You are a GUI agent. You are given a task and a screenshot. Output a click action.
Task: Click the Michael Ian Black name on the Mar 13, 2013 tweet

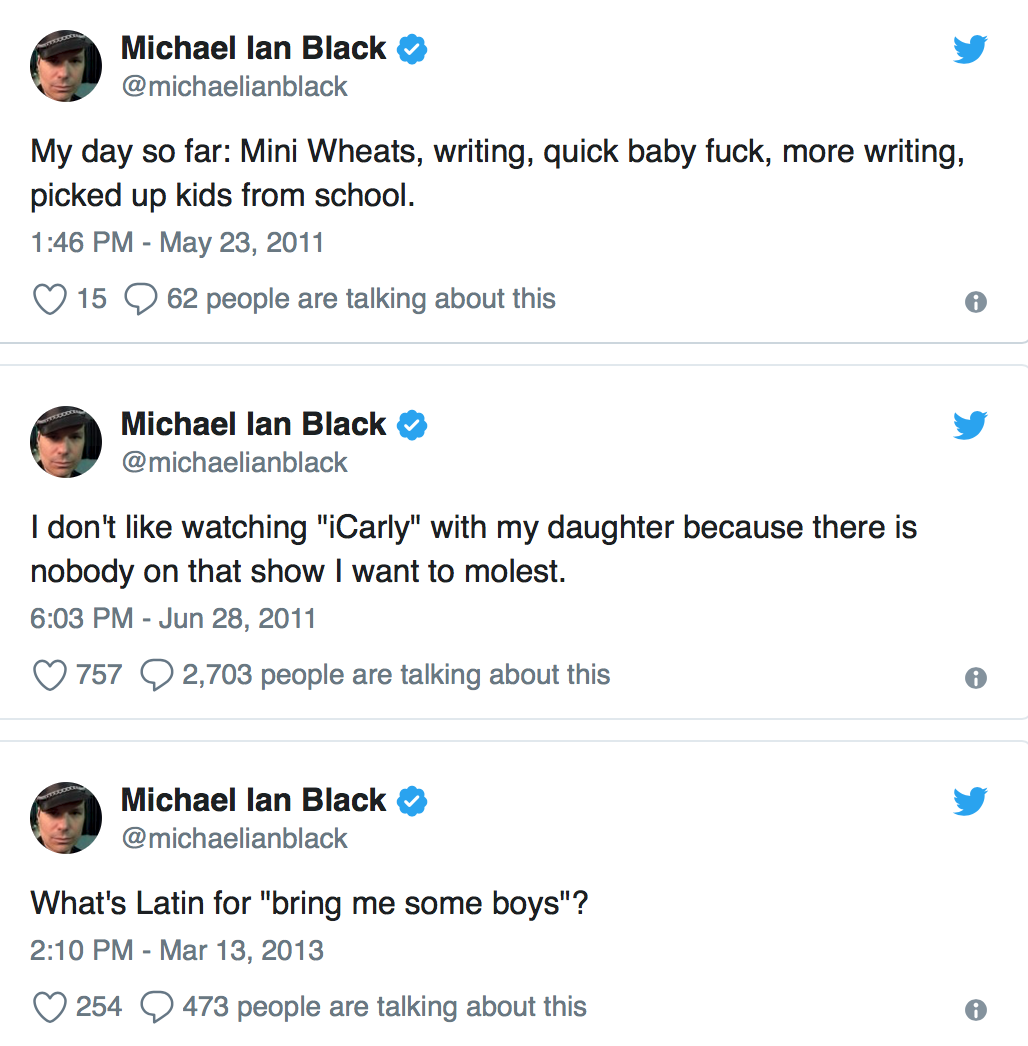coord(253,800)
